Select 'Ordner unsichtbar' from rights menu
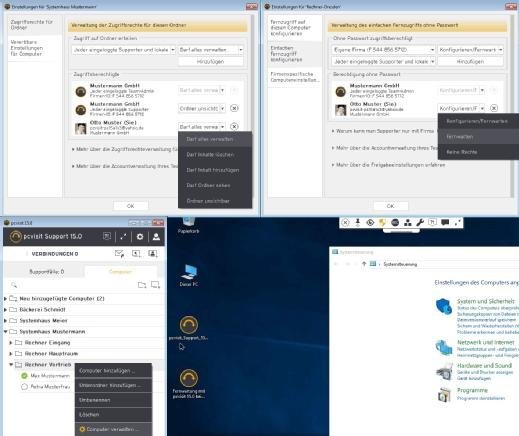Viewport: 519px width, 436px height. tap(215, 201)
